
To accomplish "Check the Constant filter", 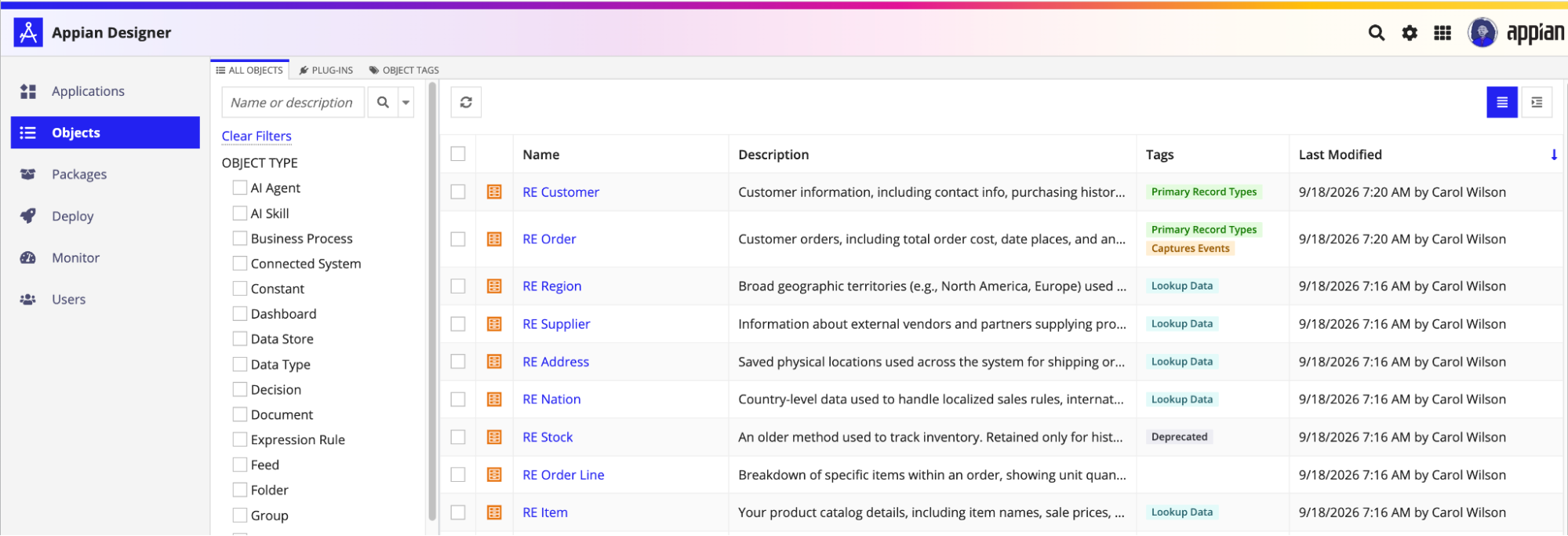I will tap(240, 288).
